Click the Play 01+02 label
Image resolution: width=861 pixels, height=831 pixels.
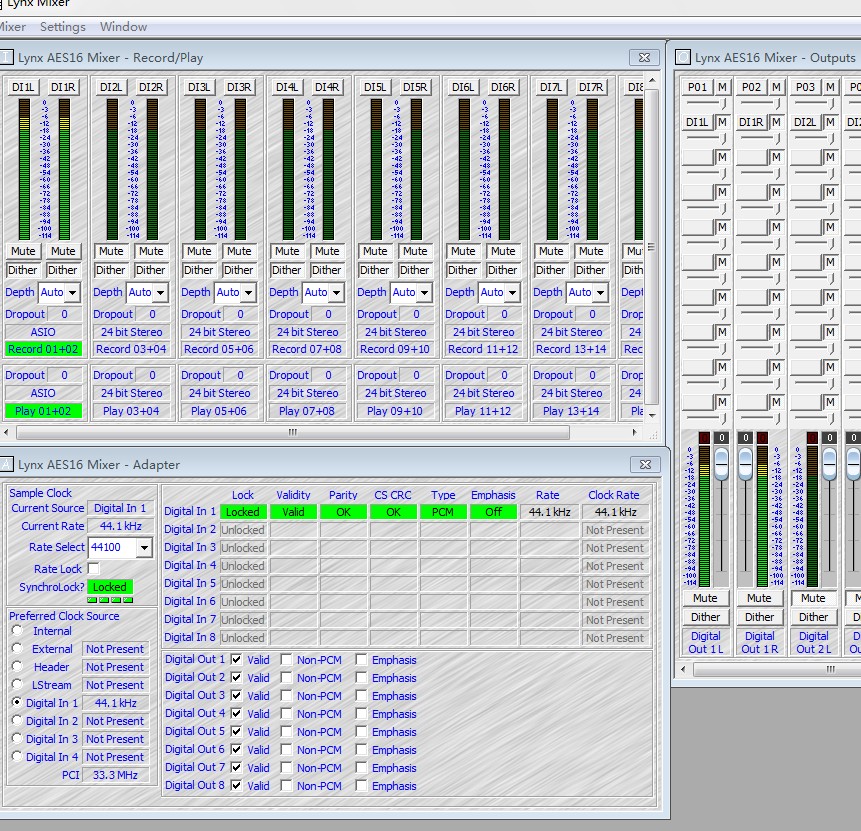[x=43, y=411]
